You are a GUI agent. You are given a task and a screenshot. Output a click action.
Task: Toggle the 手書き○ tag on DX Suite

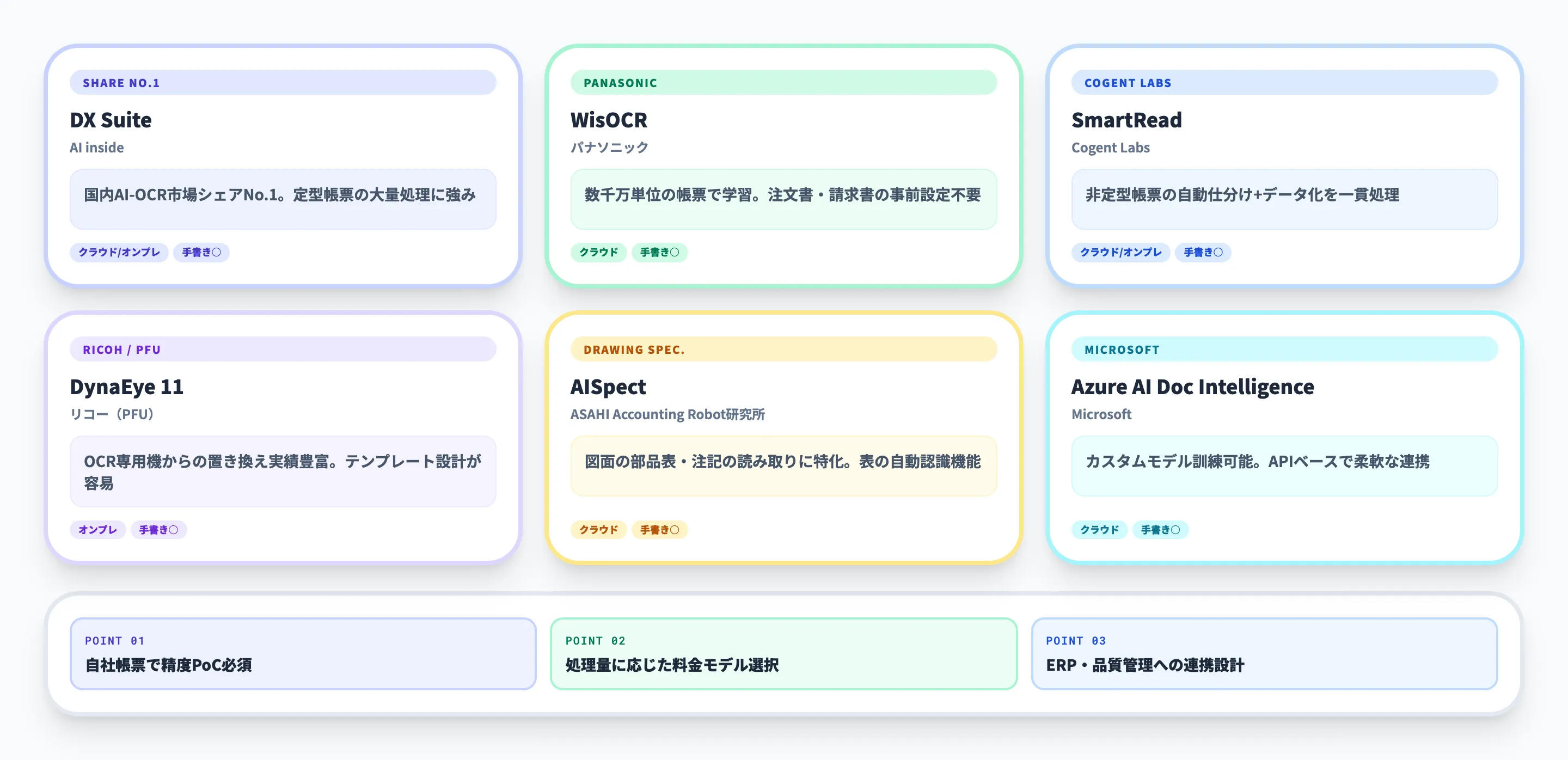(201, 253)
